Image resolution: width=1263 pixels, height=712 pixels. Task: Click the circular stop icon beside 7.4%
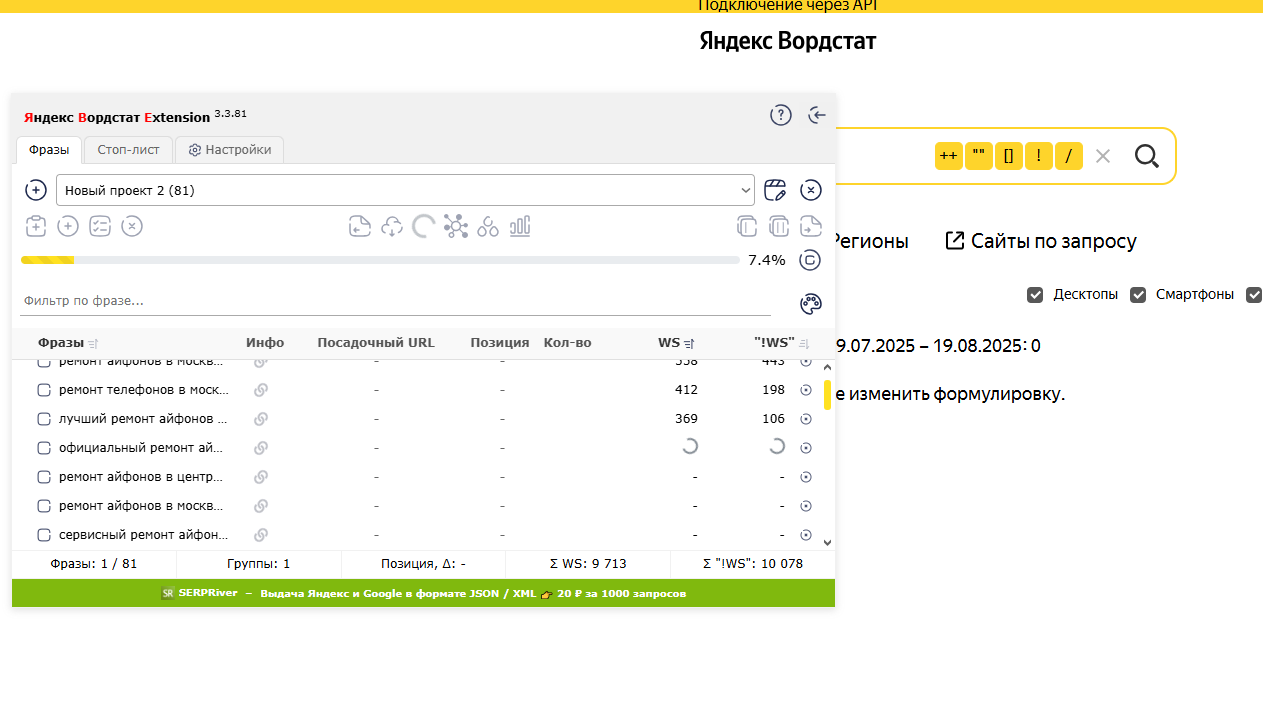[x=811, y=260]
